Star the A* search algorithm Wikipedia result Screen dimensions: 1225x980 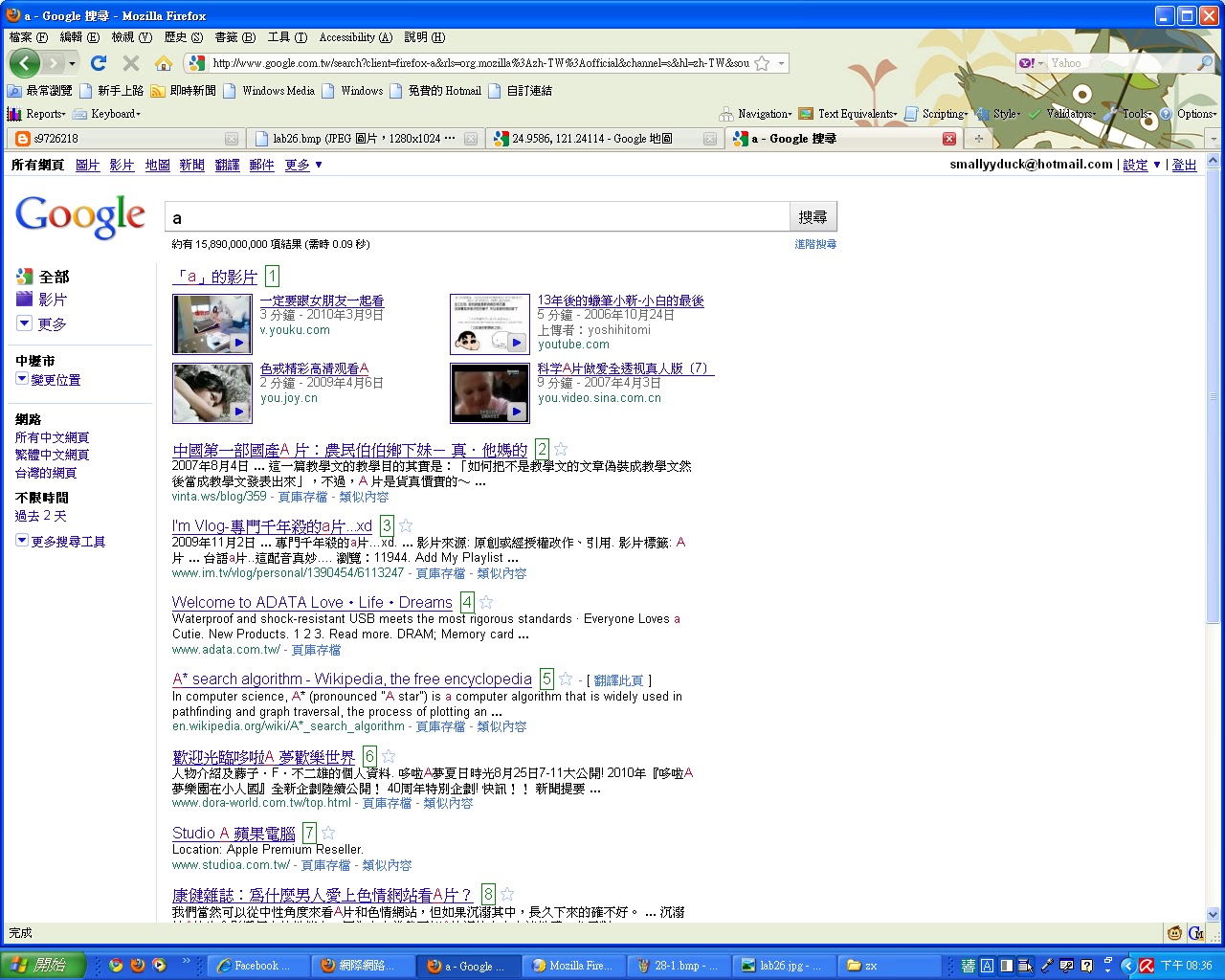(x=566, y=679)
